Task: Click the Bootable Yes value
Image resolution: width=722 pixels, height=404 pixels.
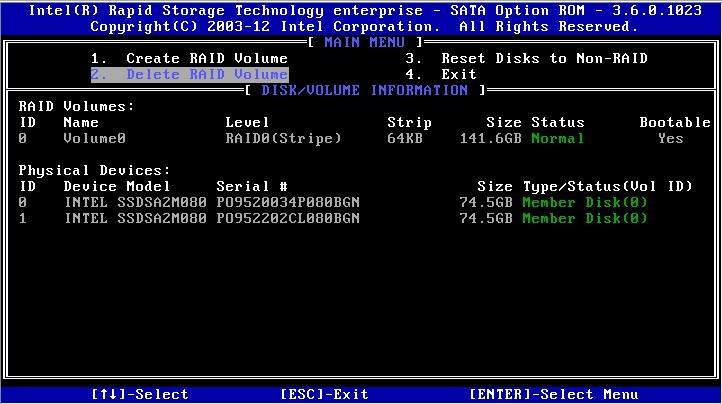Action: 671,138
